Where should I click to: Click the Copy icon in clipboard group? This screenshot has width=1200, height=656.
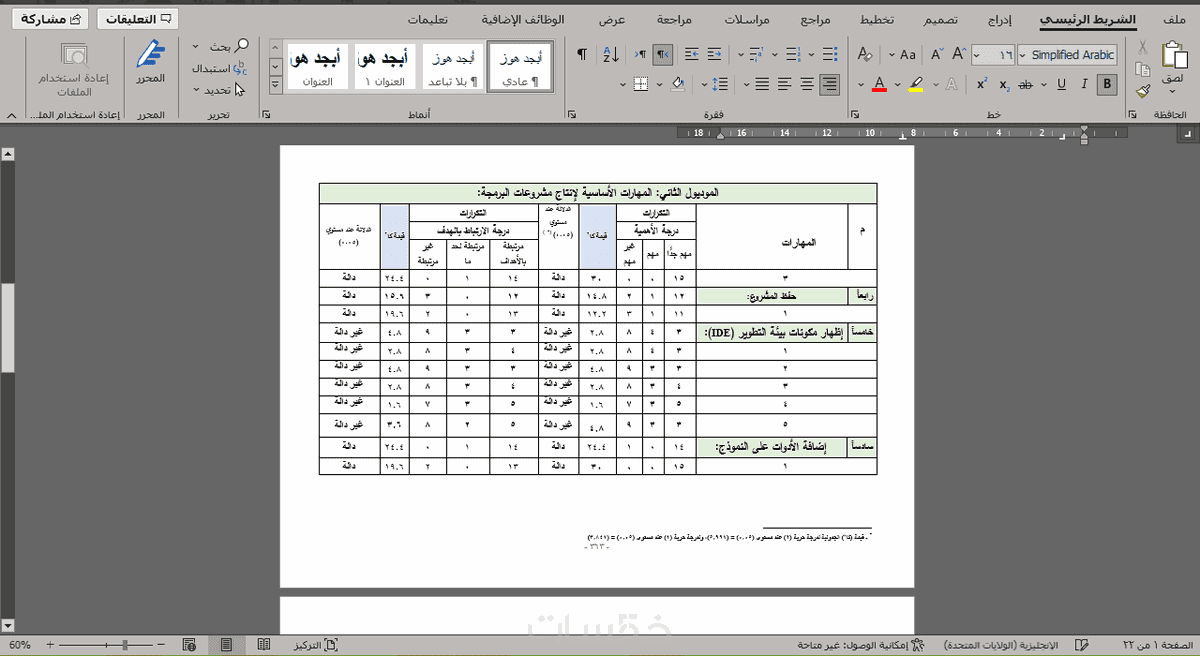click(1142, 69)
